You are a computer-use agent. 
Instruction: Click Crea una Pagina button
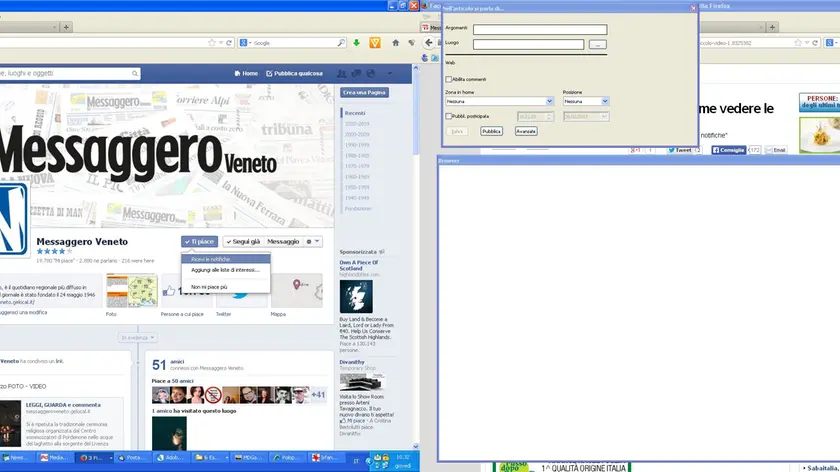(364, 93)
